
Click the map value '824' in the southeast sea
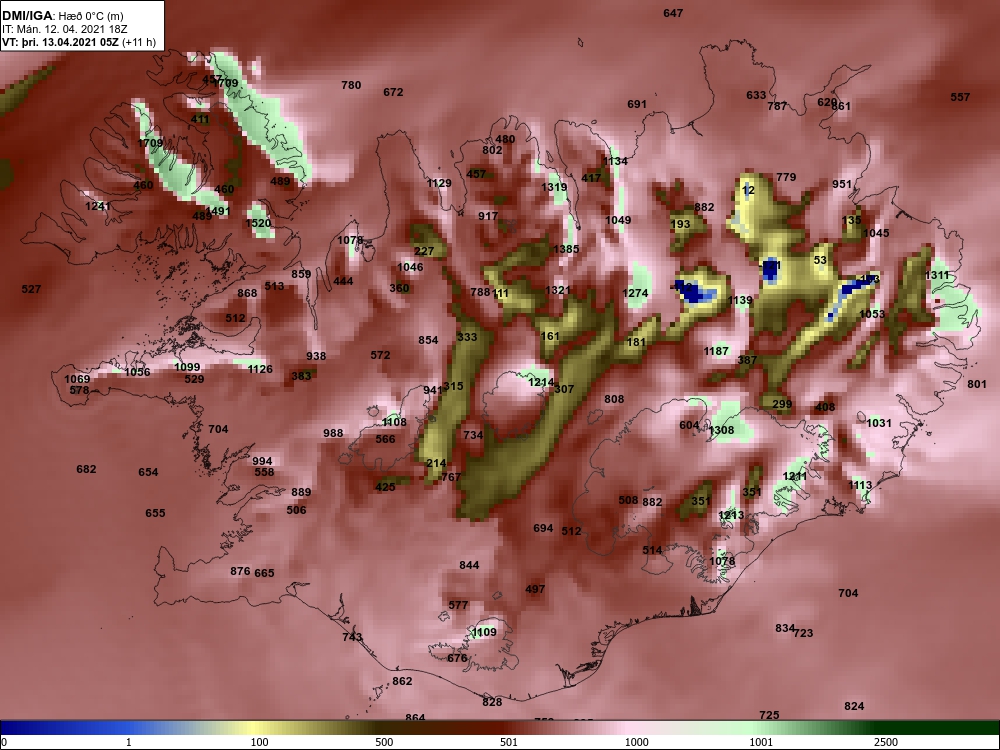pyautogui.click(x=854, y=706)
